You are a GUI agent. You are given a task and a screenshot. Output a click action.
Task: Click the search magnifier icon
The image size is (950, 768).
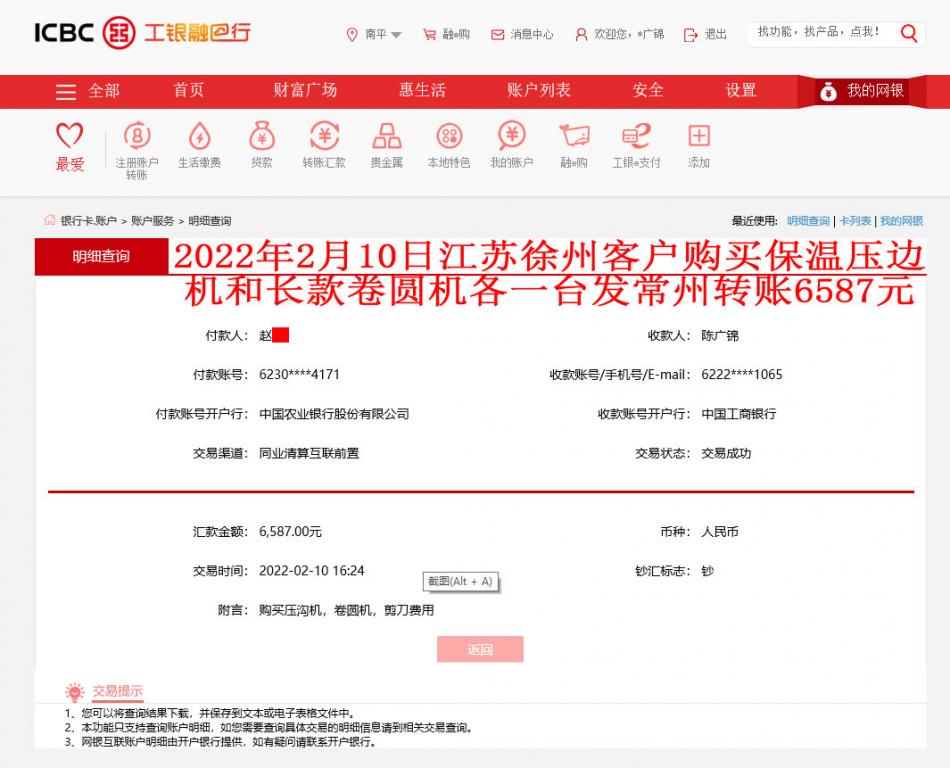point(908,33)
